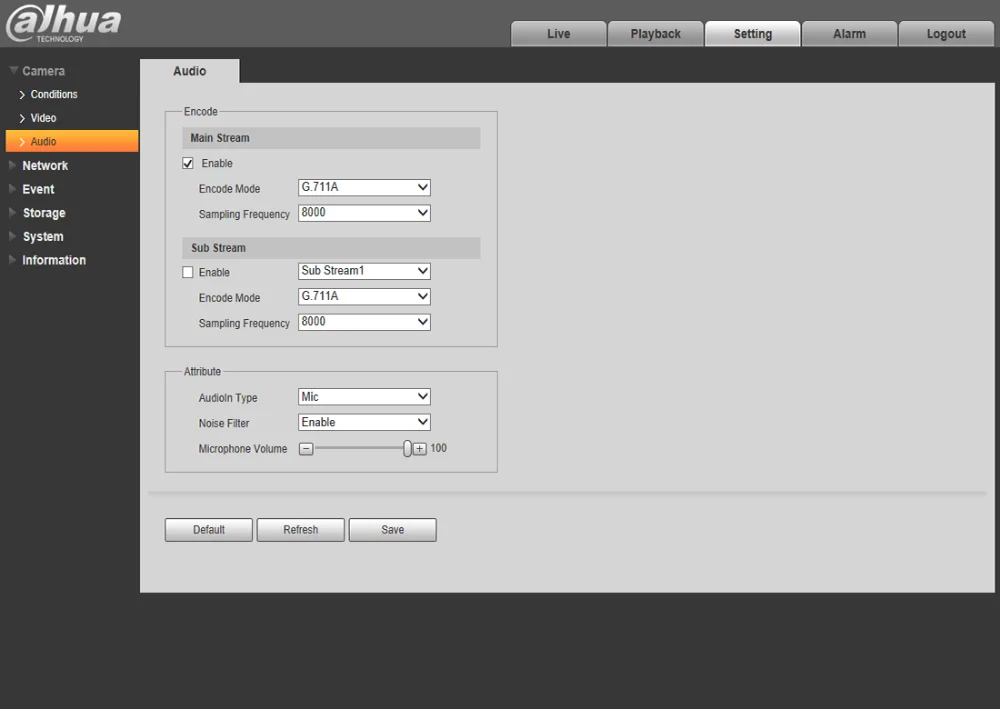Click the Default button
Image resolution: width=1000 pixels, height=709 pixels.
pyautogui.click(x=209, y=530)
